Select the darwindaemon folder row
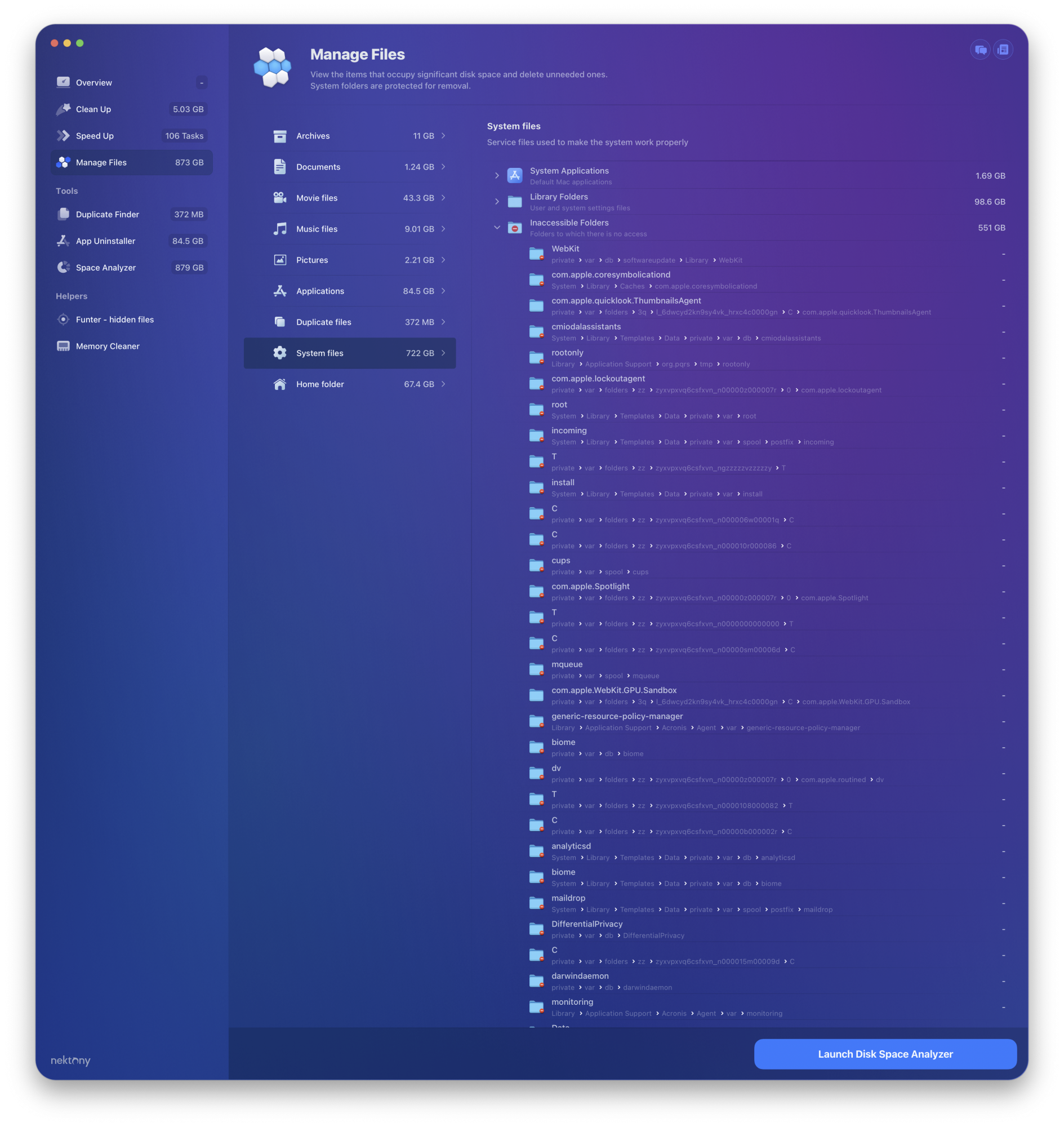 (x=766, y=982)
